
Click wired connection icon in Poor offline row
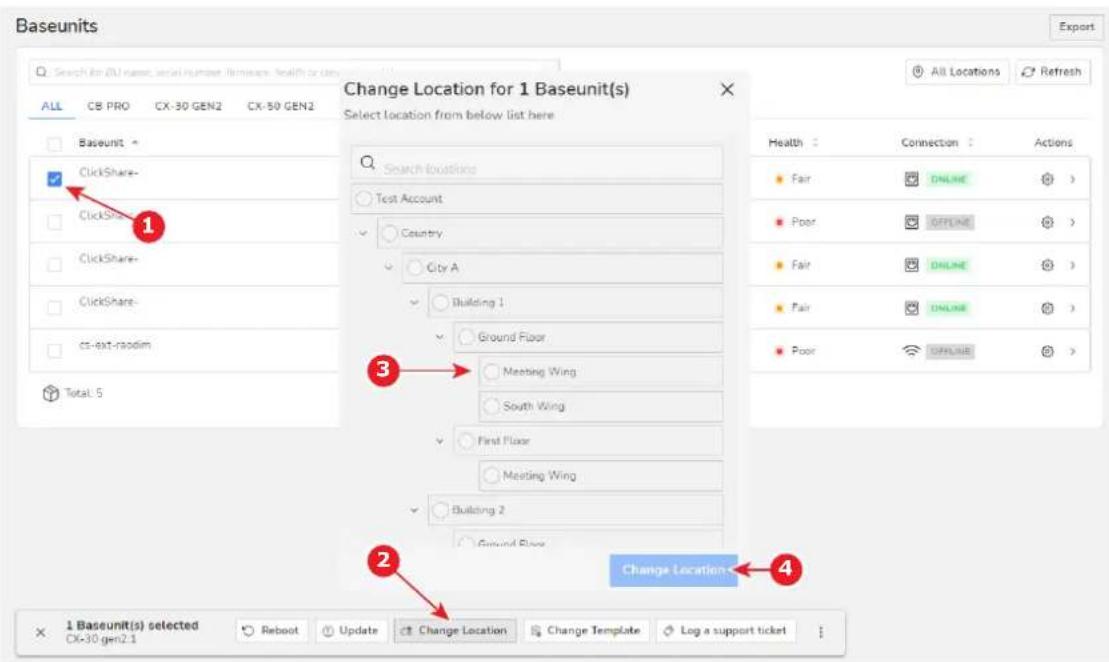[912, 222]
